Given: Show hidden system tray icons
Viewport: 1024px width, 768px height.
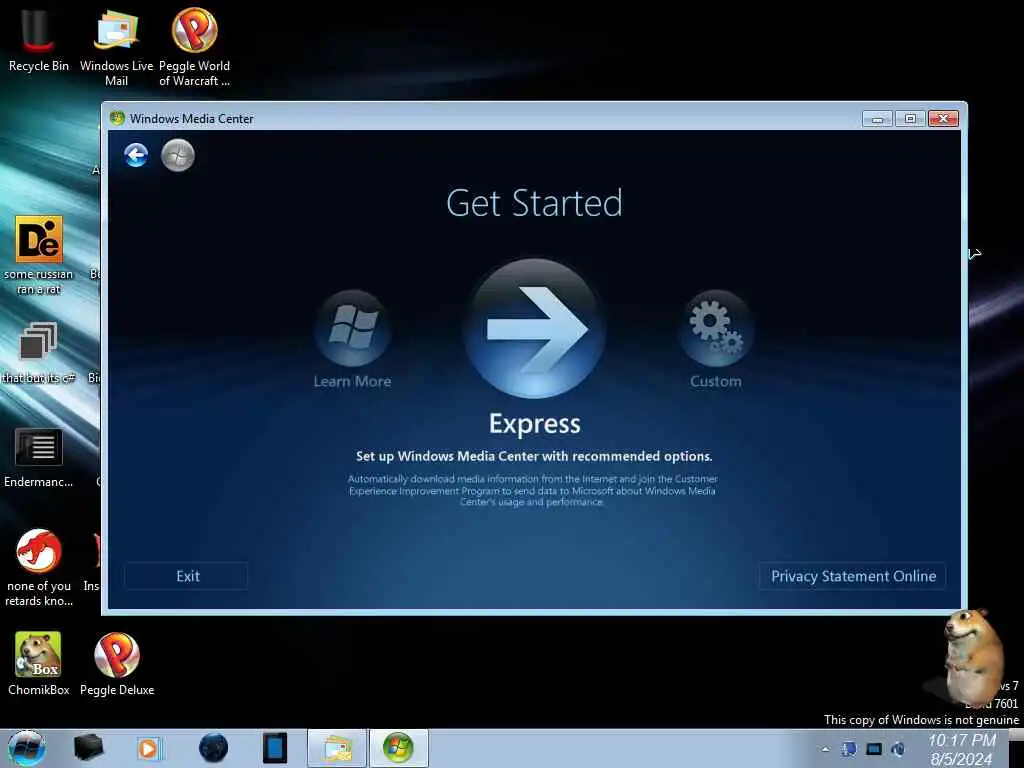Looking at the screenshot, I should tap(826, 750).
